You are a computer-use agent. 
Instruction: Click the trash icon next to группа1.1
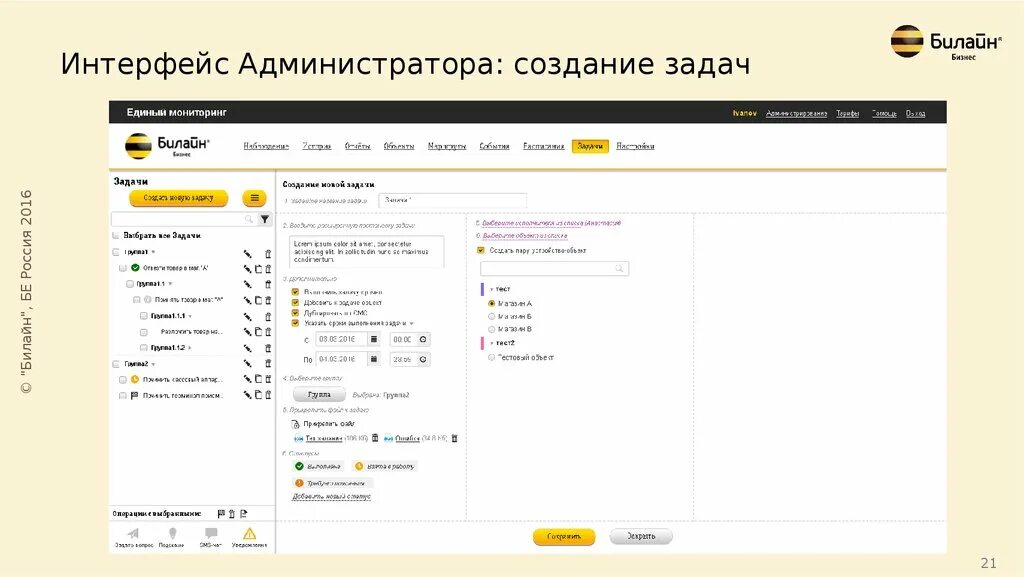(268, 282)
